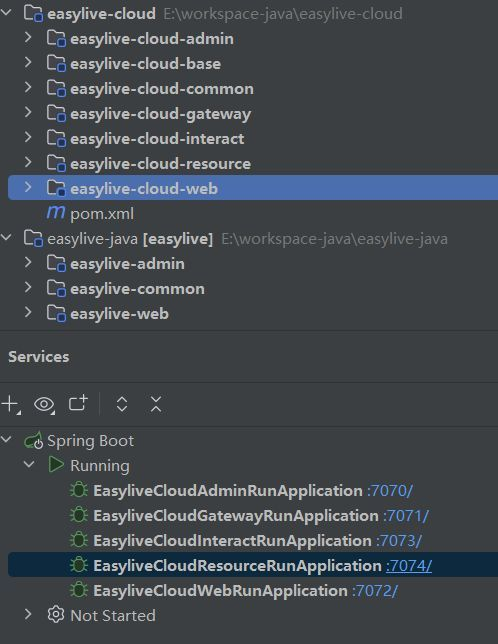Select the easylive-common module name

pos(137,289)
